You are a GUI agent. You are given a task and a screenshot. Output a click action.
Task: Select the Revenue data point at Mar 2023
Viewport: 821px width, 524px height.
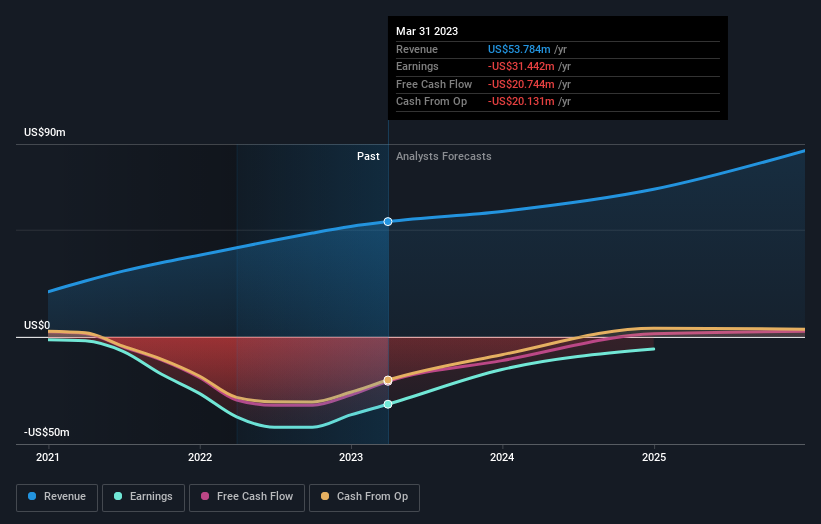coord(387,221)
